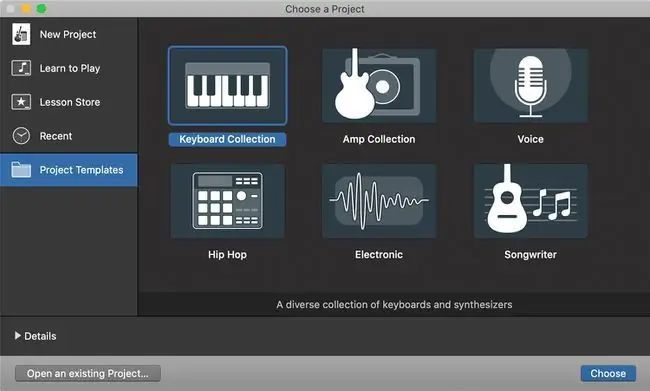650x391 pixels.
Task: Click the Electronic waveform template icon
Action: pos(379,201)
